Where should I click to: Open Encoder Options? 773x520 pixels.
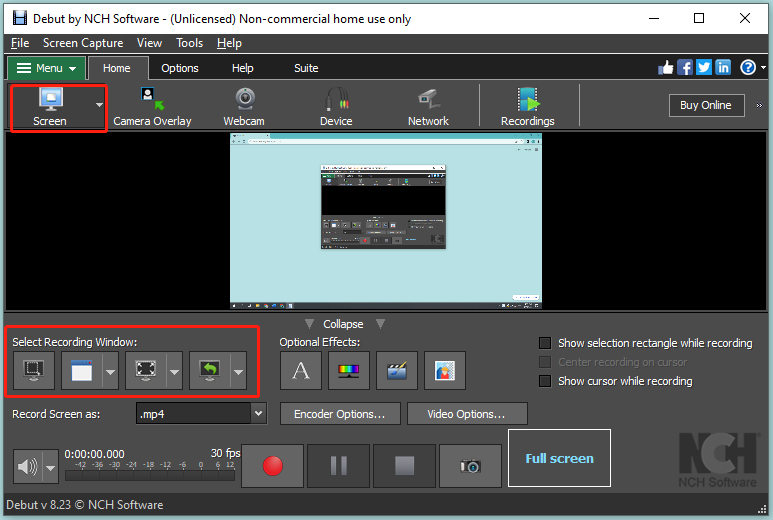[340, 414]
